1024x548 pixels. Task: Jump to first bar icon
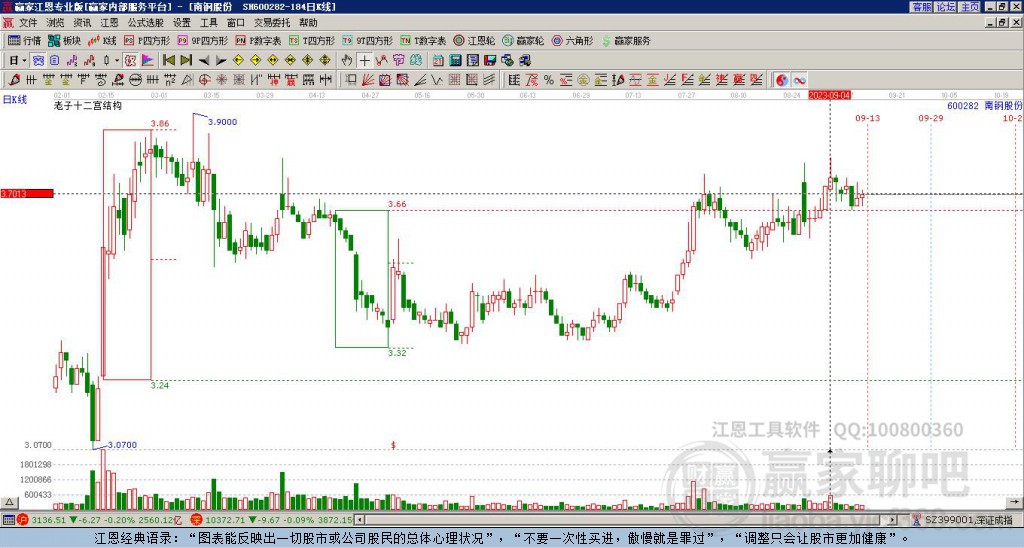(168, 61)
